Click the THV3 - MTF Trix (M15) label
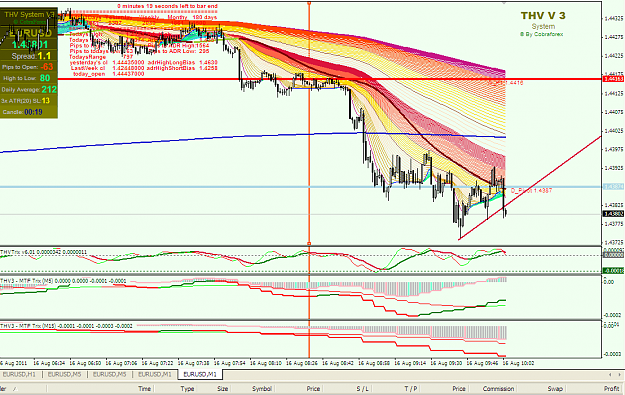Viewport: 625px width, 395px height. coord(66,326)
